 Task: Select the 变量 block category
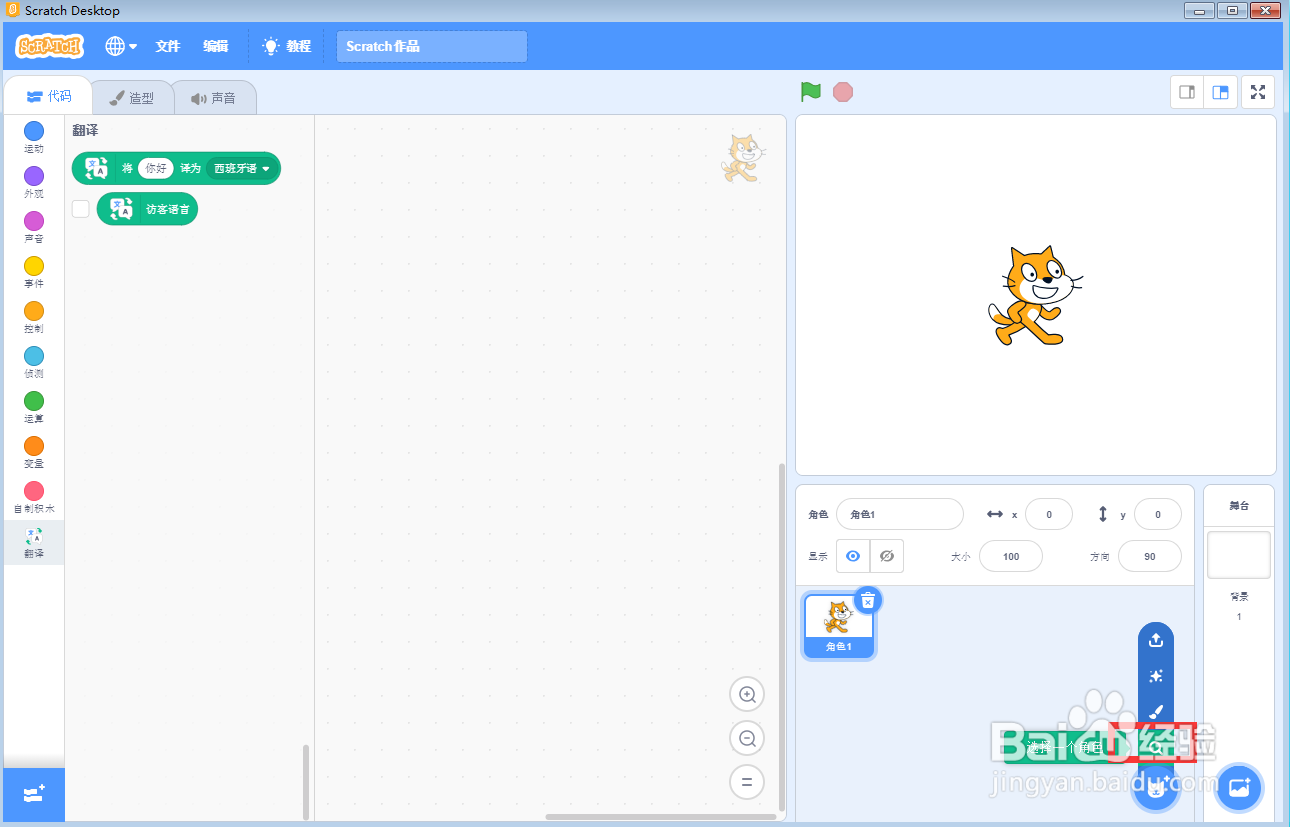click(x=34, y=453)
